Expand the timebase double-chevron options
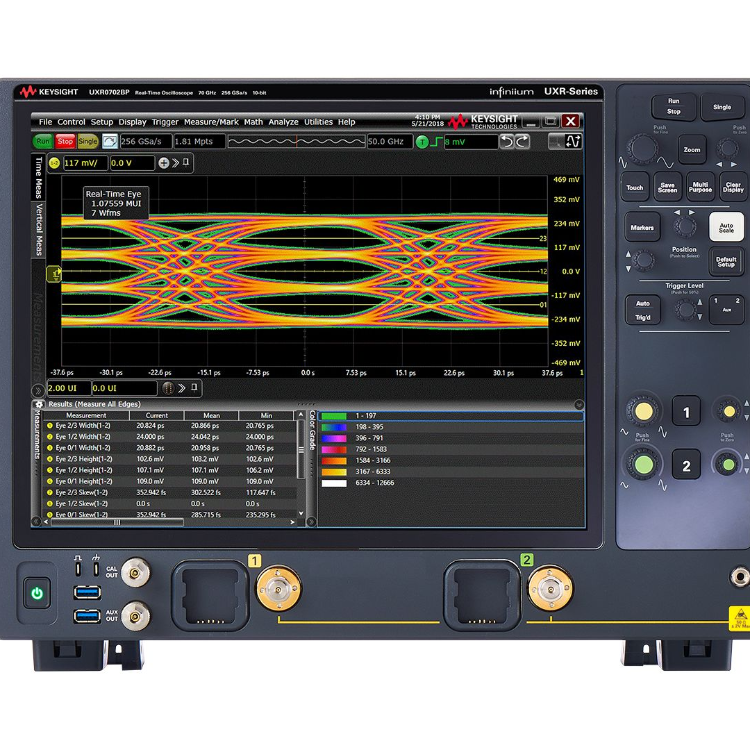750x750 pixels. click(182, 388)
